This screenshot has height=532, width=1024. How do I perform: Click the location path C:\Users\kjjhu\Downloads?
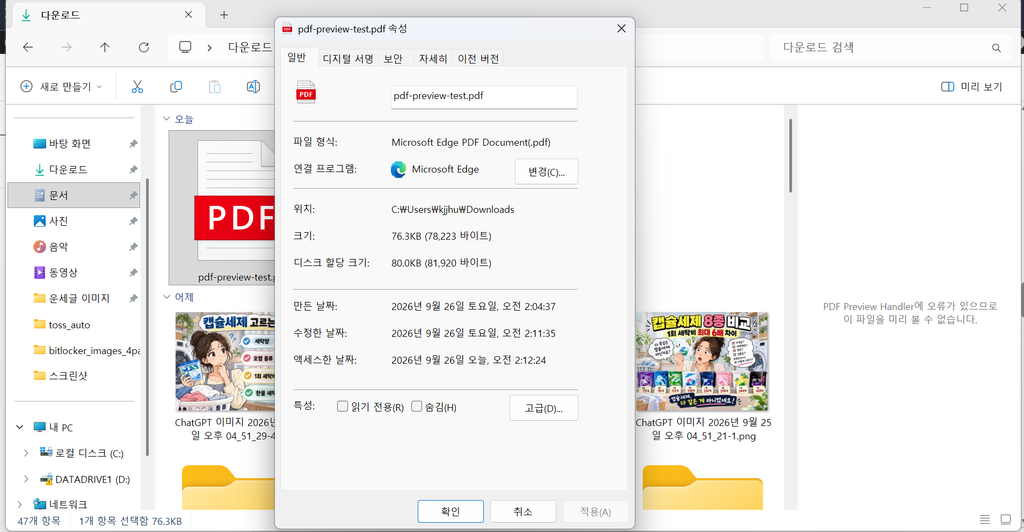coord(453,210)
